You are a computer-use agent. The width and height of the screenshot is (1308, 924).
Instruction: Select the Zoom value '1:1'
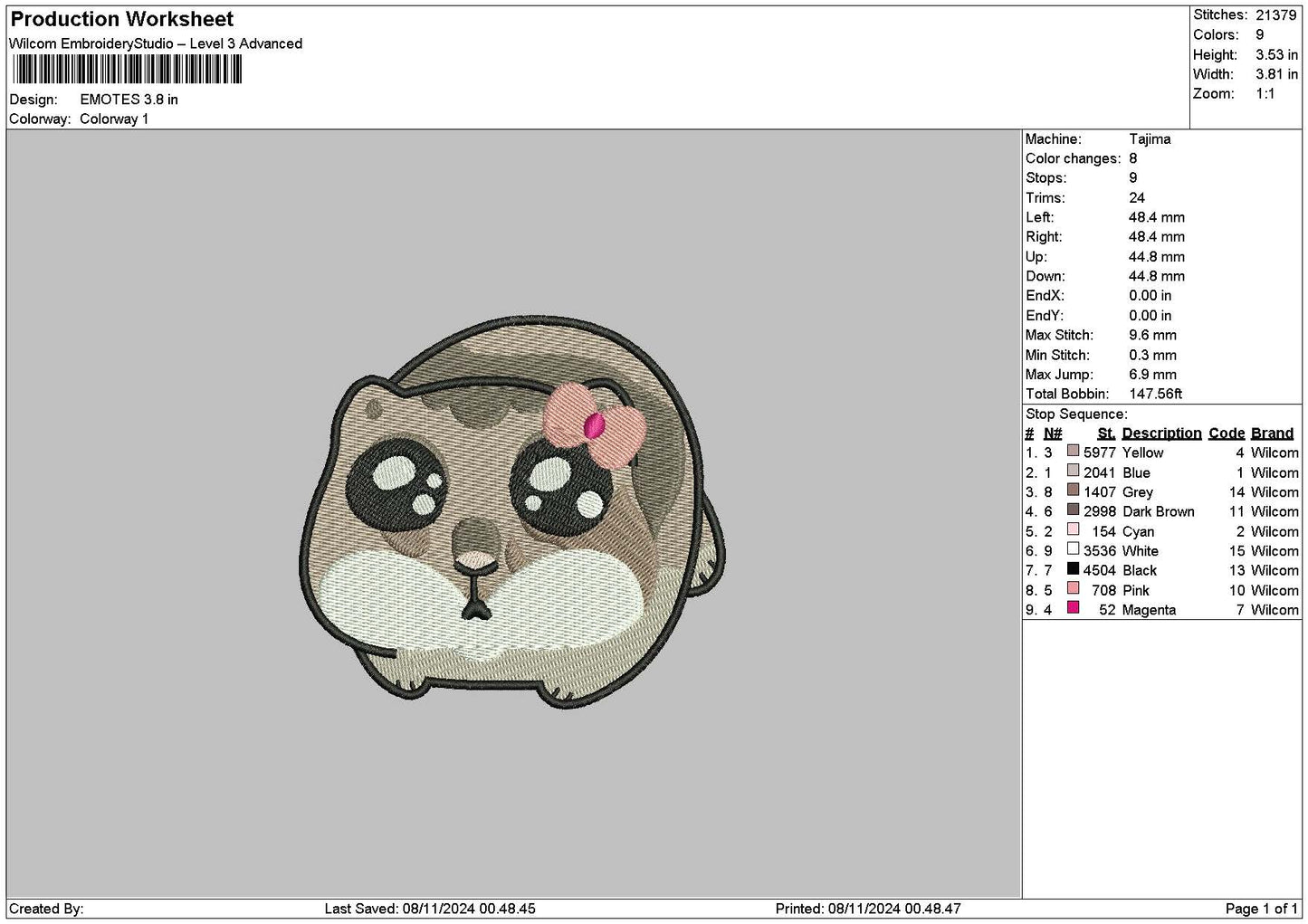[x=1265, y=94]
